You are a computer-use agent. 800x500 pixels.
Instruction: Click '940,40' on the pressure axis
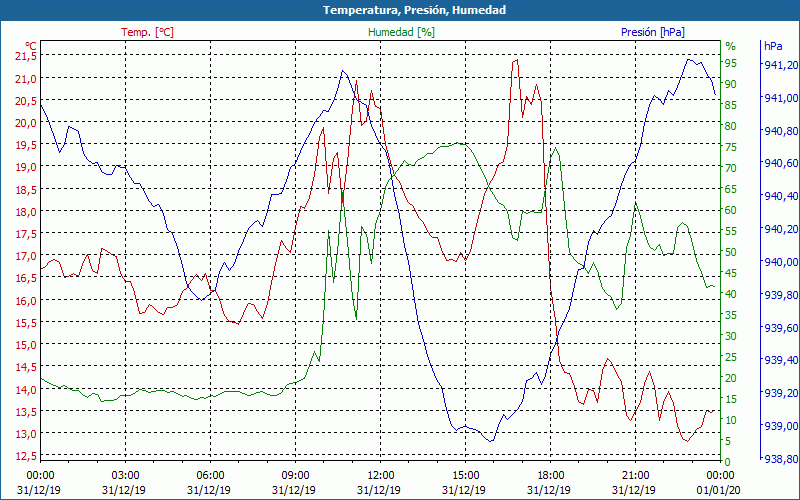pyautogui.click(x=780, y=196)
